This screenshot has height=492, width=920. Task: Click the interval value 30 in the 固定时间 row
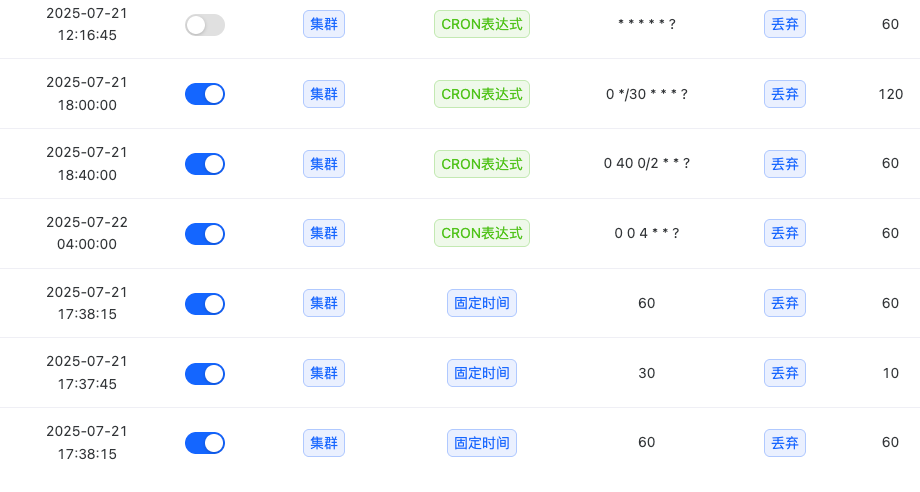coord(647,373)
